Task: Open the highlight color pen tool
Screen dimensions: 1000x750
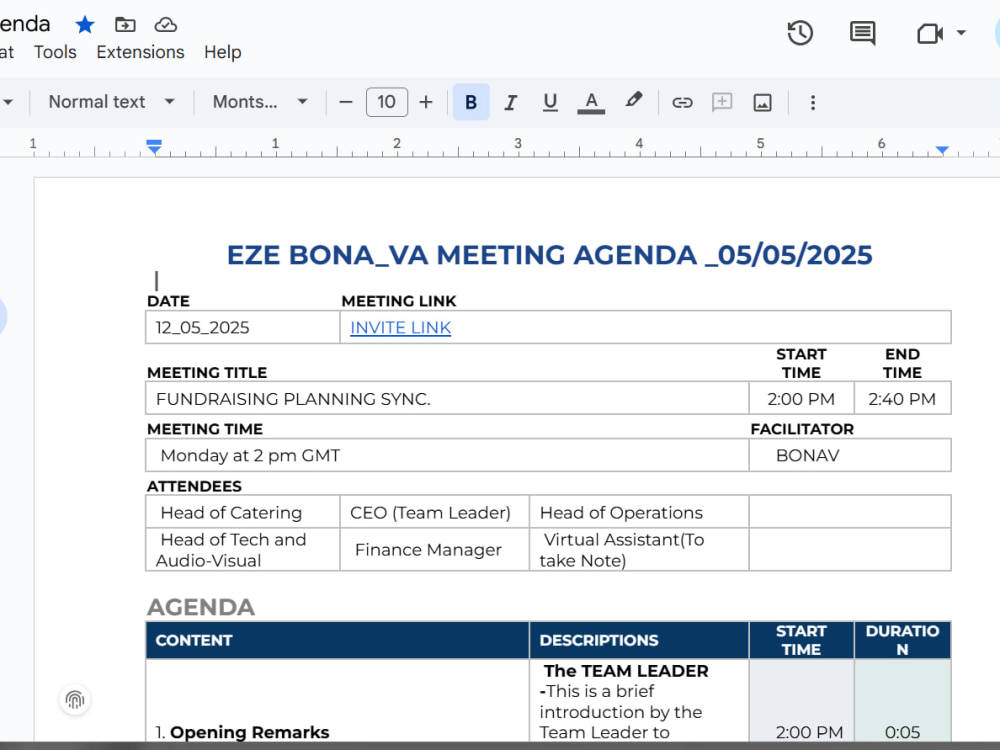Action: pyautogui.click(x=633, y=101)
